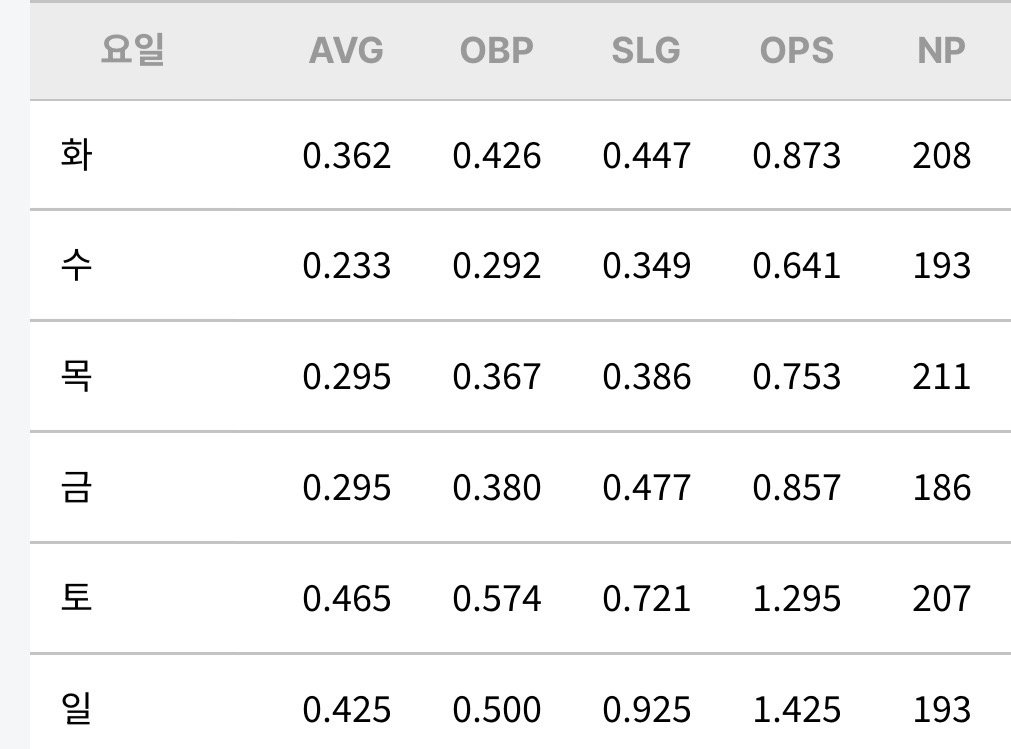Click the NP value 211
1011x749 pixels.
click(941, 377)
